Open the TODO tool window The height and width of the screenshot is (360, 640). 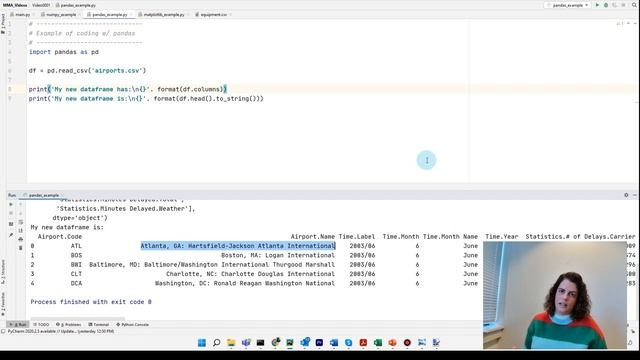tap(41, 324)
